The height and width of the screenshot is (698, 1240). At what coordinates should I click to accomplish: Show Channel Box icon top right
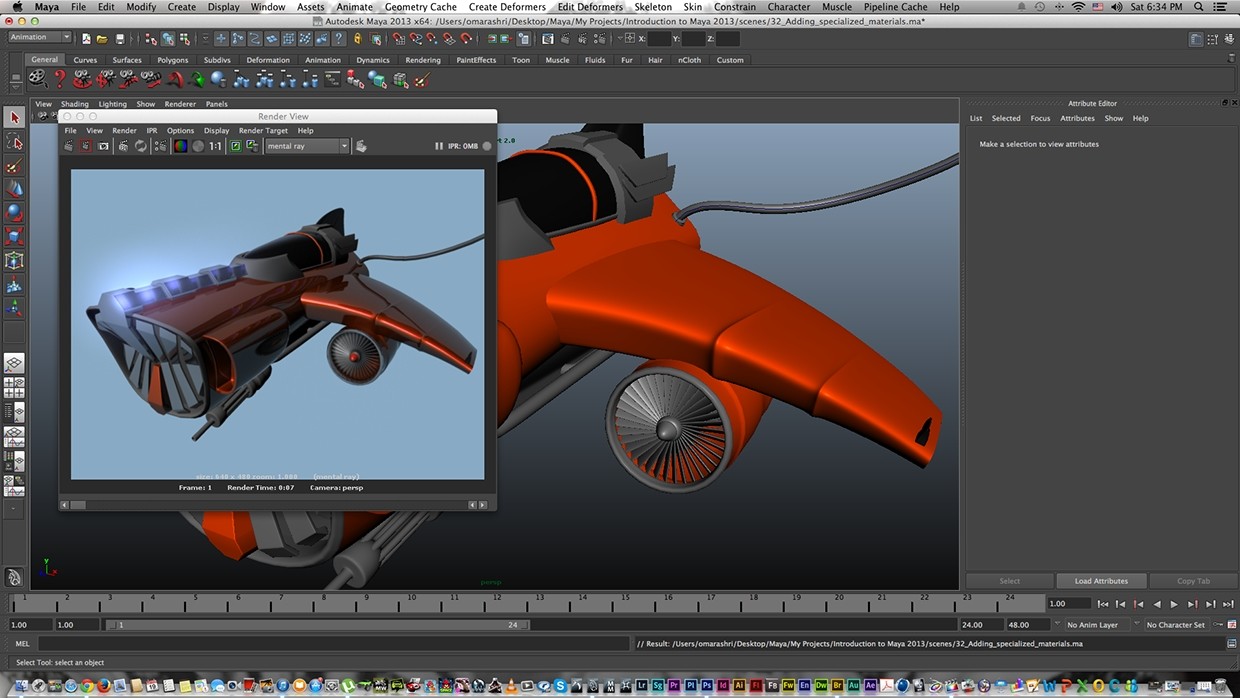1228,39
